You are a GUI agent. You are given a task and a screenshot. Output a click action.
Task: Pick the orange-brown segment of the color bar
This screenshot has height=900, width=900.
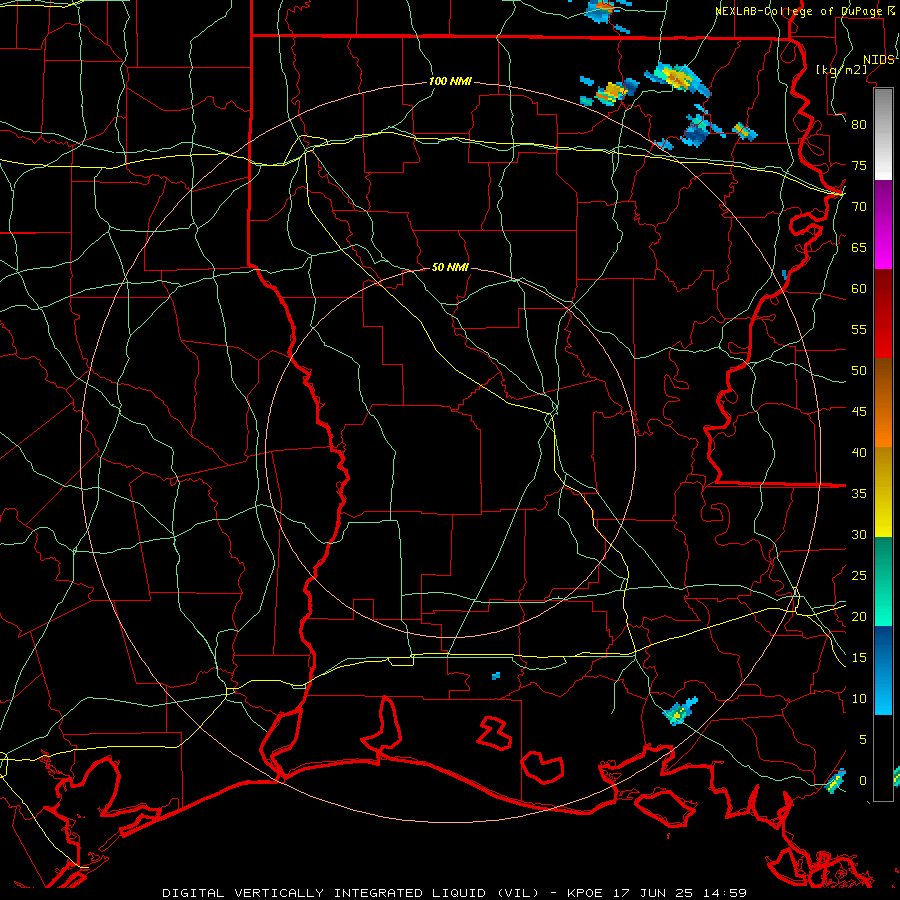coord(883,403)
